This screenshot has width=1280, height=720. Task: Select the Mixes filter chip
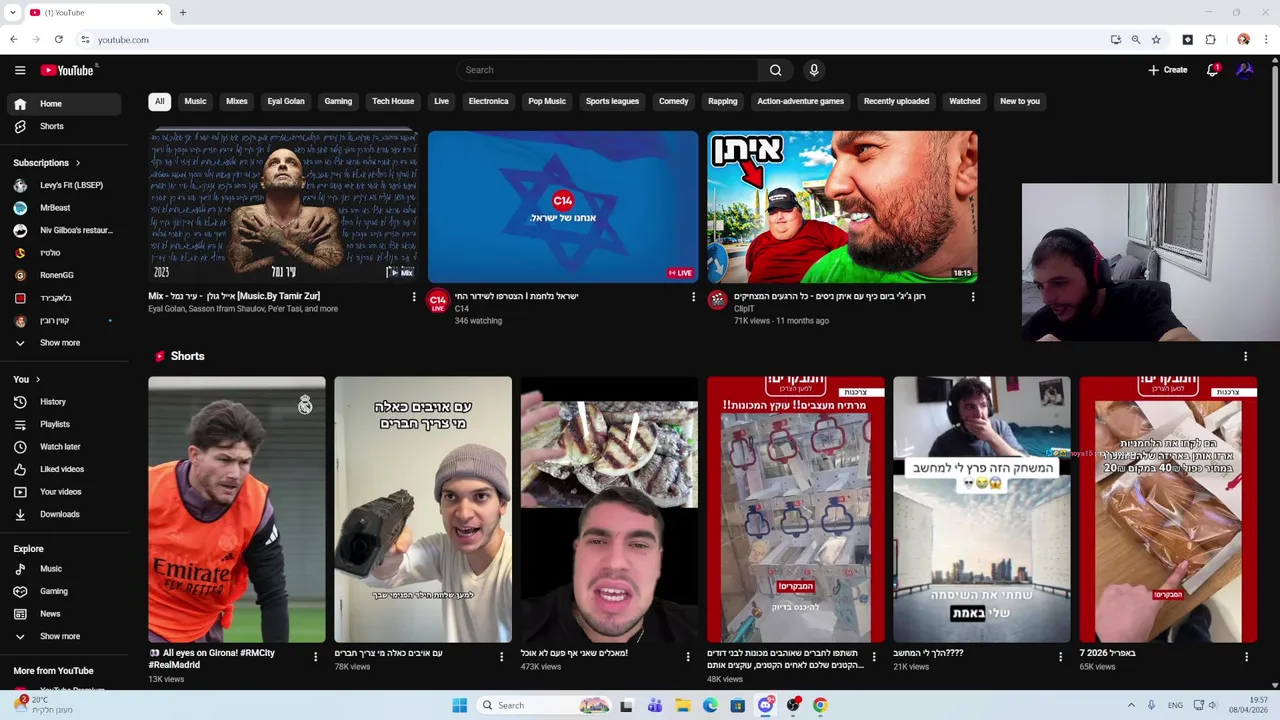[237, 101]
